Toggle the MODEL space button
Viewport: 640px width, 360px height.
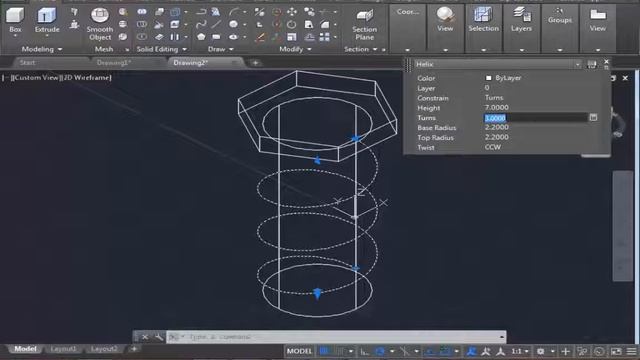(x=299, y=351)
